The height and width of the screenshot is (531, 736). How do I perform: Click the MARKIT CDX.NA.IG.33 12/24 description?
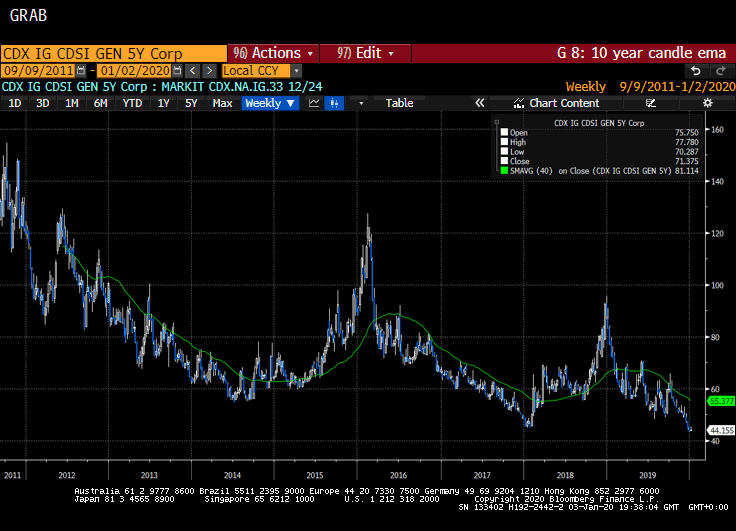(x=242, y=87)
